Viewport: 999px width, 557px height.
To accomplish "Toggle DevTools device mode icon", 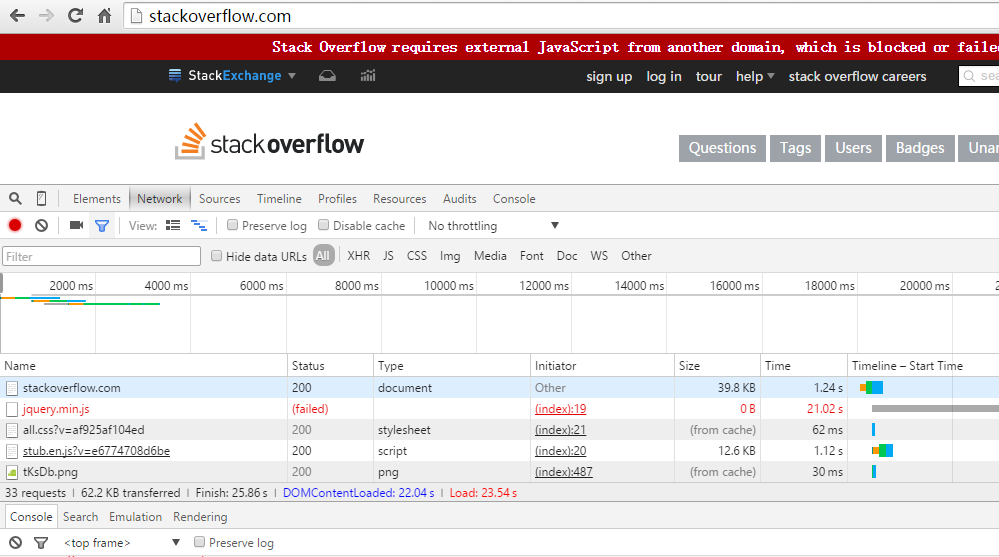I will (x=41, y=199).
